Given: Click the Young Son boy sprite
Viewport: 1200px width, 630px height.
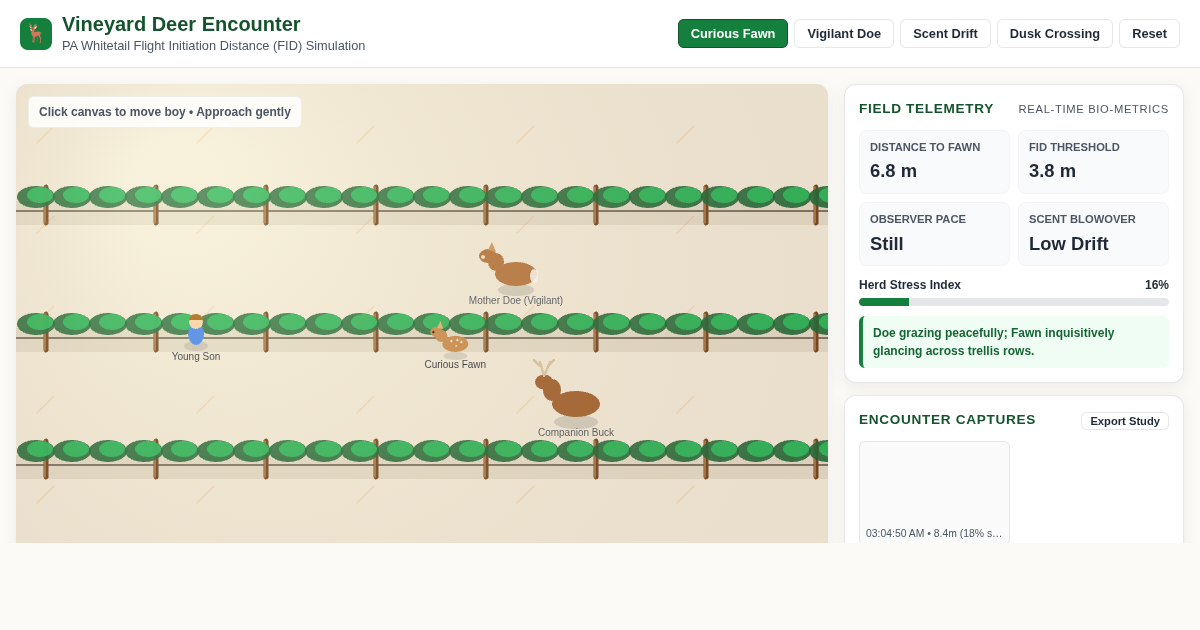Looking at the screenshot, I should pos(196,331).
